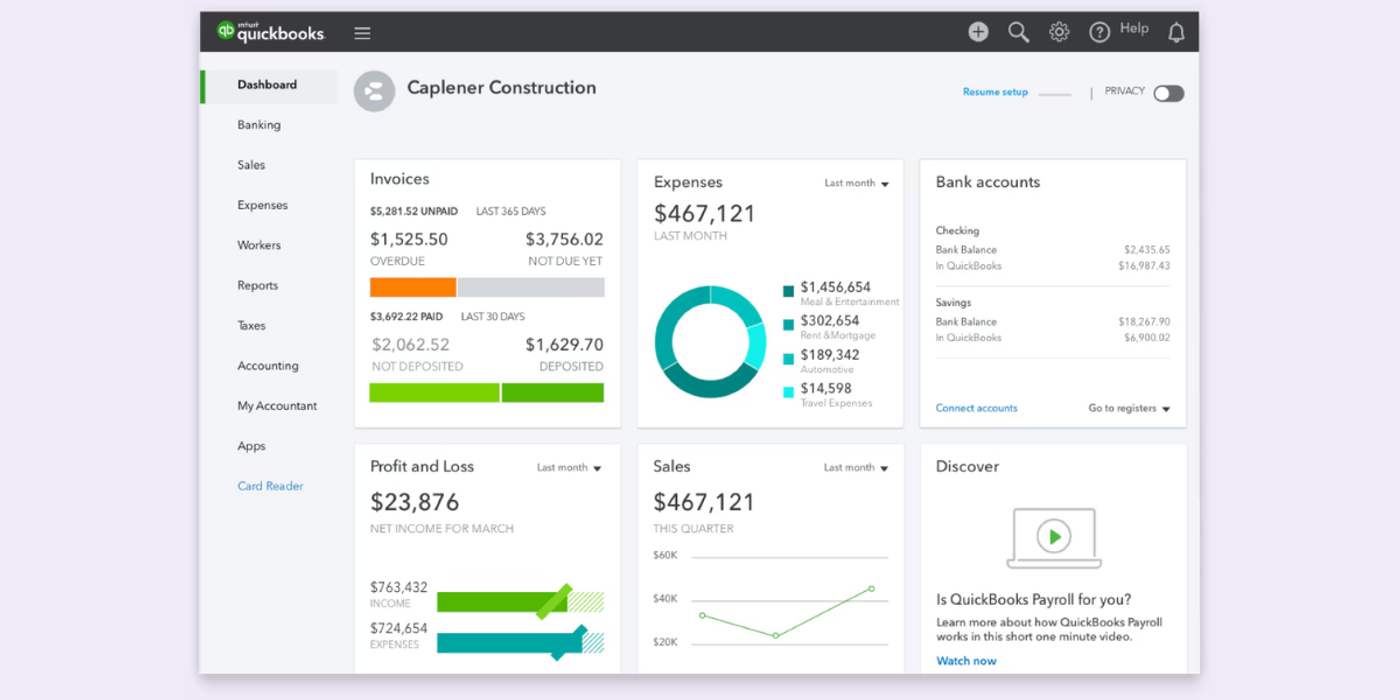Click the hamburger navigation menu icon
Image resolution: width=1400 pixels, height=700 pixels.
tap(362, 32)
